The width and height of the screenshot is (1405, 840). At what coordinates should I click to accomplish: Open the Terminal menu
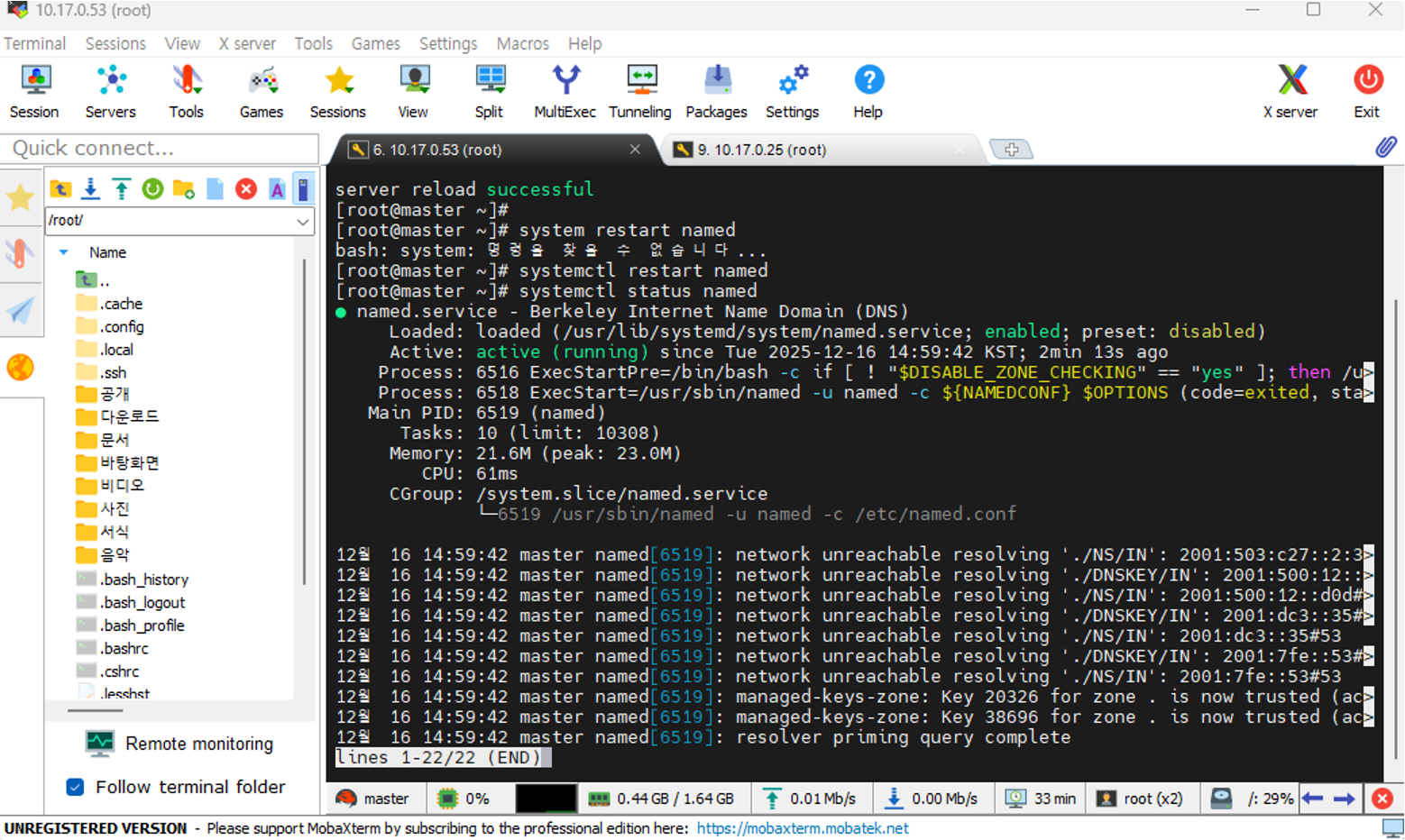click(34, 43)
